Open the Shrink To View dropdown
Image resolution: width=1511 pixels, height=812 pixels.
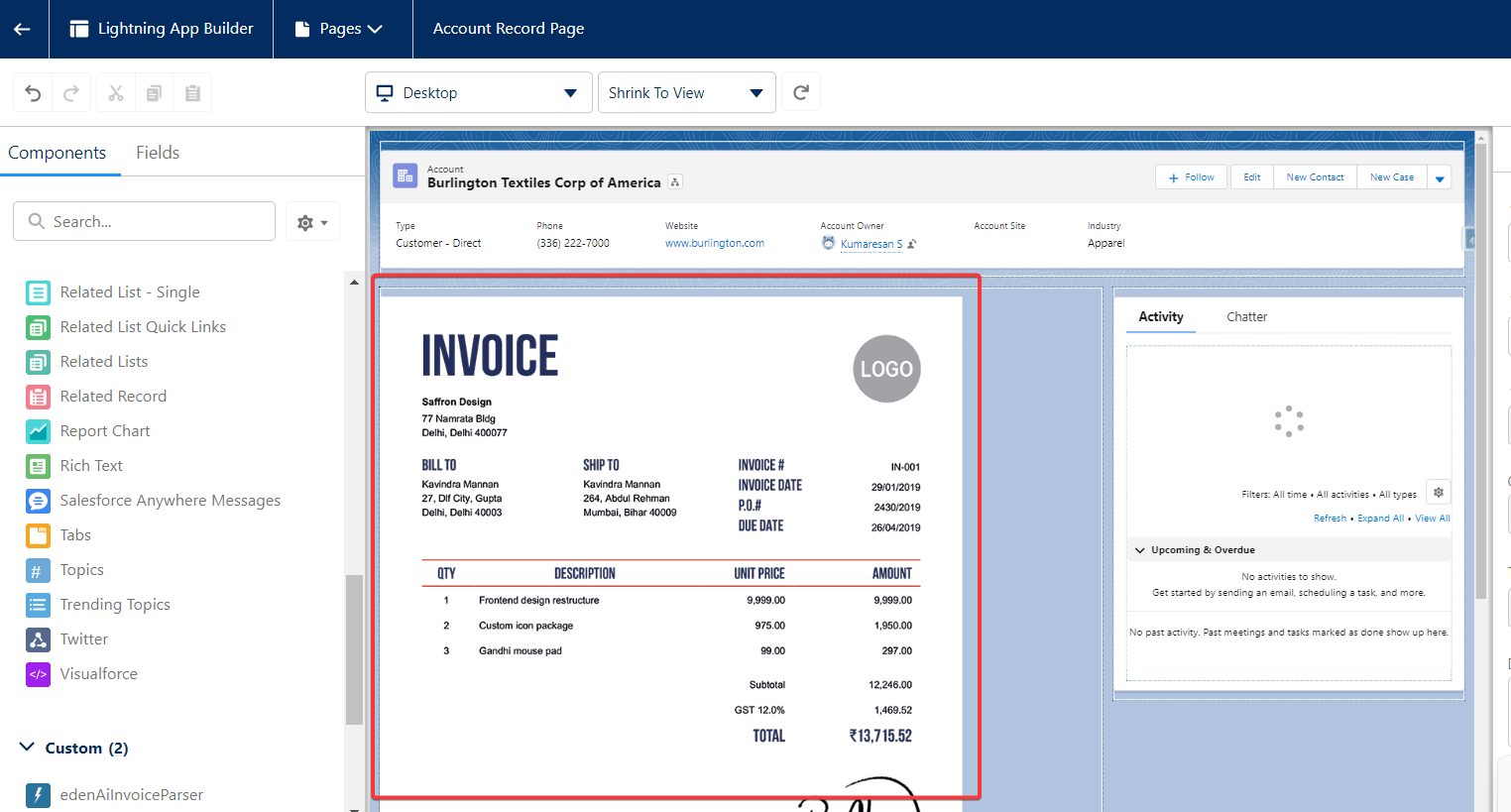[686, 92]
